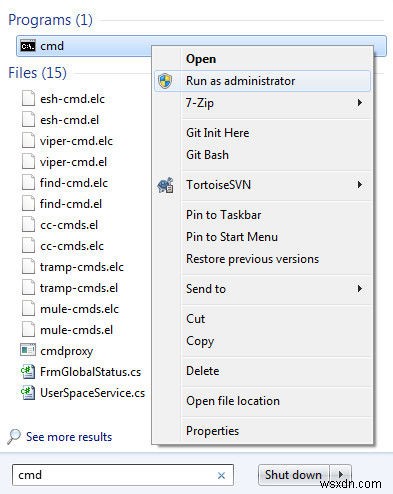Viewport: 393px width, 494px height.
Task: Click the esh-cmd.elc file icon
Action: [28, 99]
